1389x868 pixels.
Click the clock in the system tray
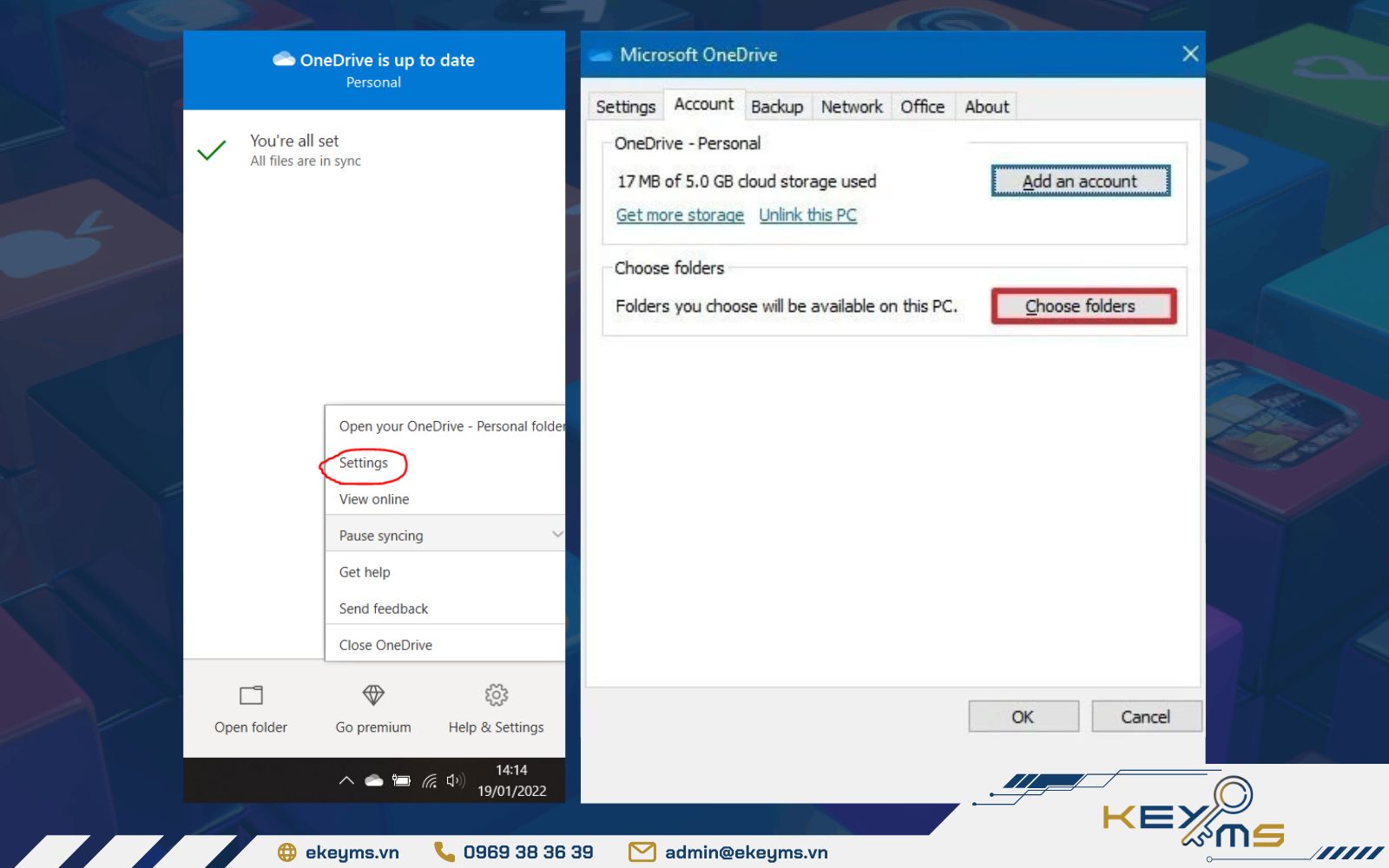point(512,779)
